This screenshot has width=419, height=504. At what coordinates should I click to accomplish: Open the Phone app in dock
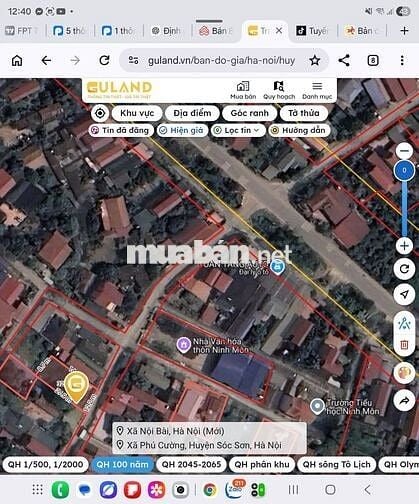click(60, 490)
